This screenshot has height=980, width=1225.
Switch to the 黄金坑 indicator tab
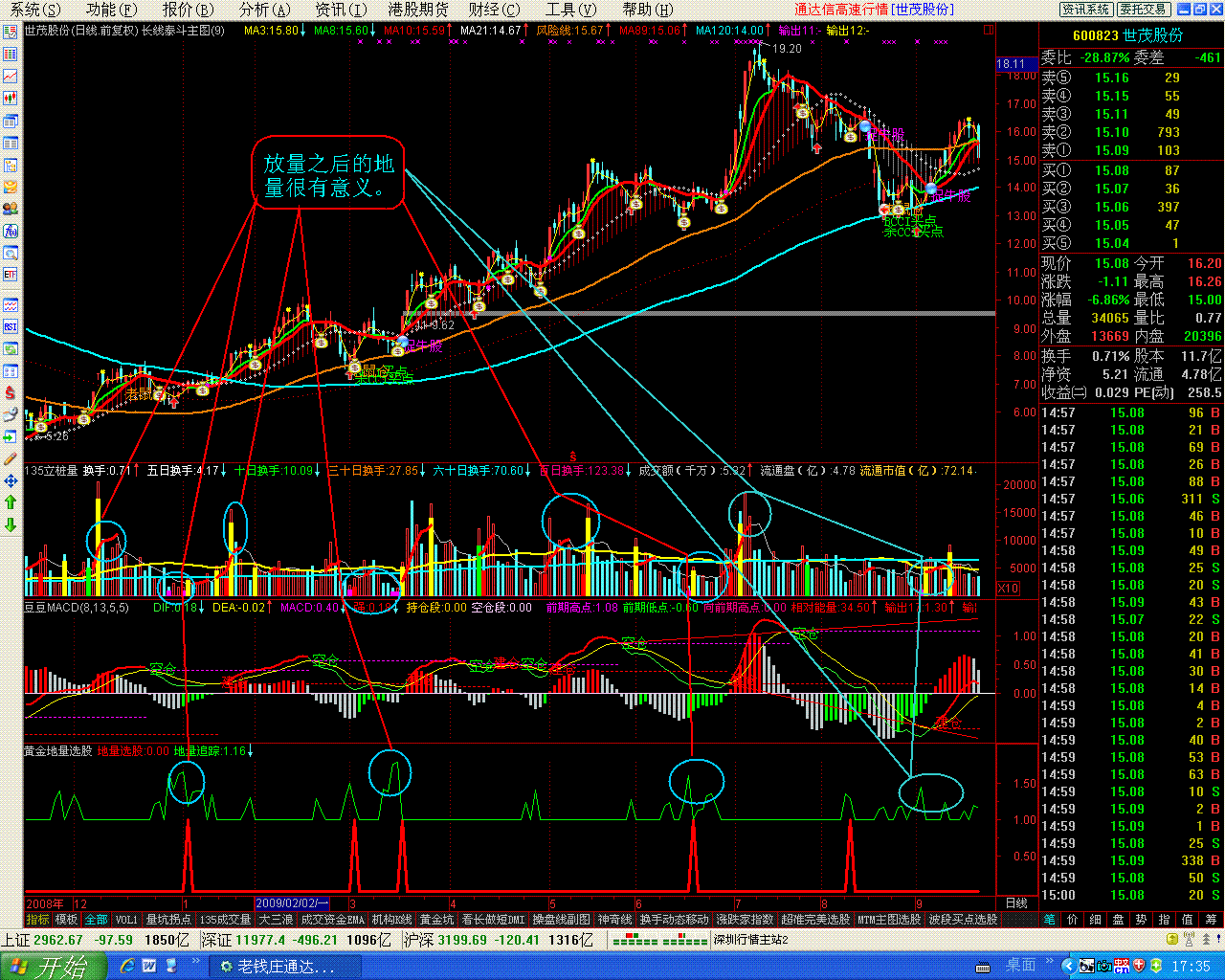436,920
